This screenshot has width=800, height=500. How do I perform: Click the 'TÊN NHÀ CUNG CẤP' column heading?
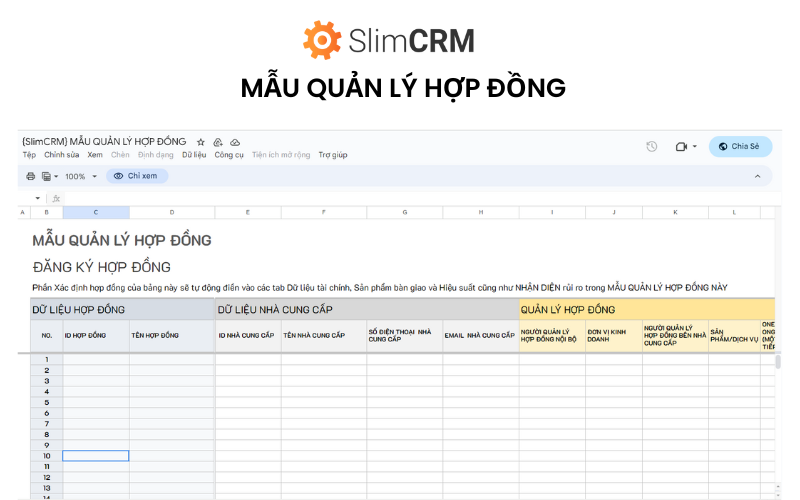pos(324,336)
